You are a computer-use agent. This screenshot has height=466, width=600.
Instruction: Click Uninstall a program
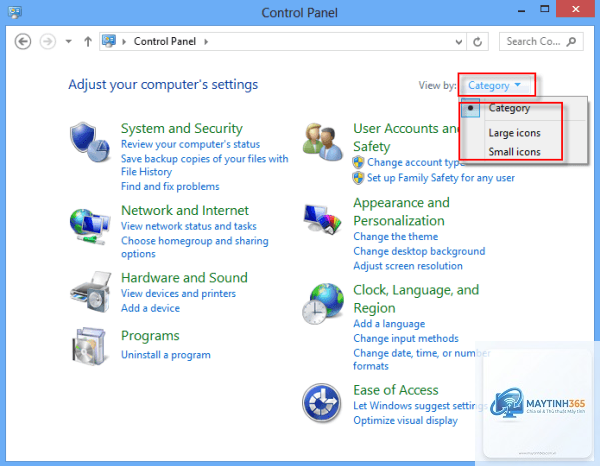pos(166,355)
